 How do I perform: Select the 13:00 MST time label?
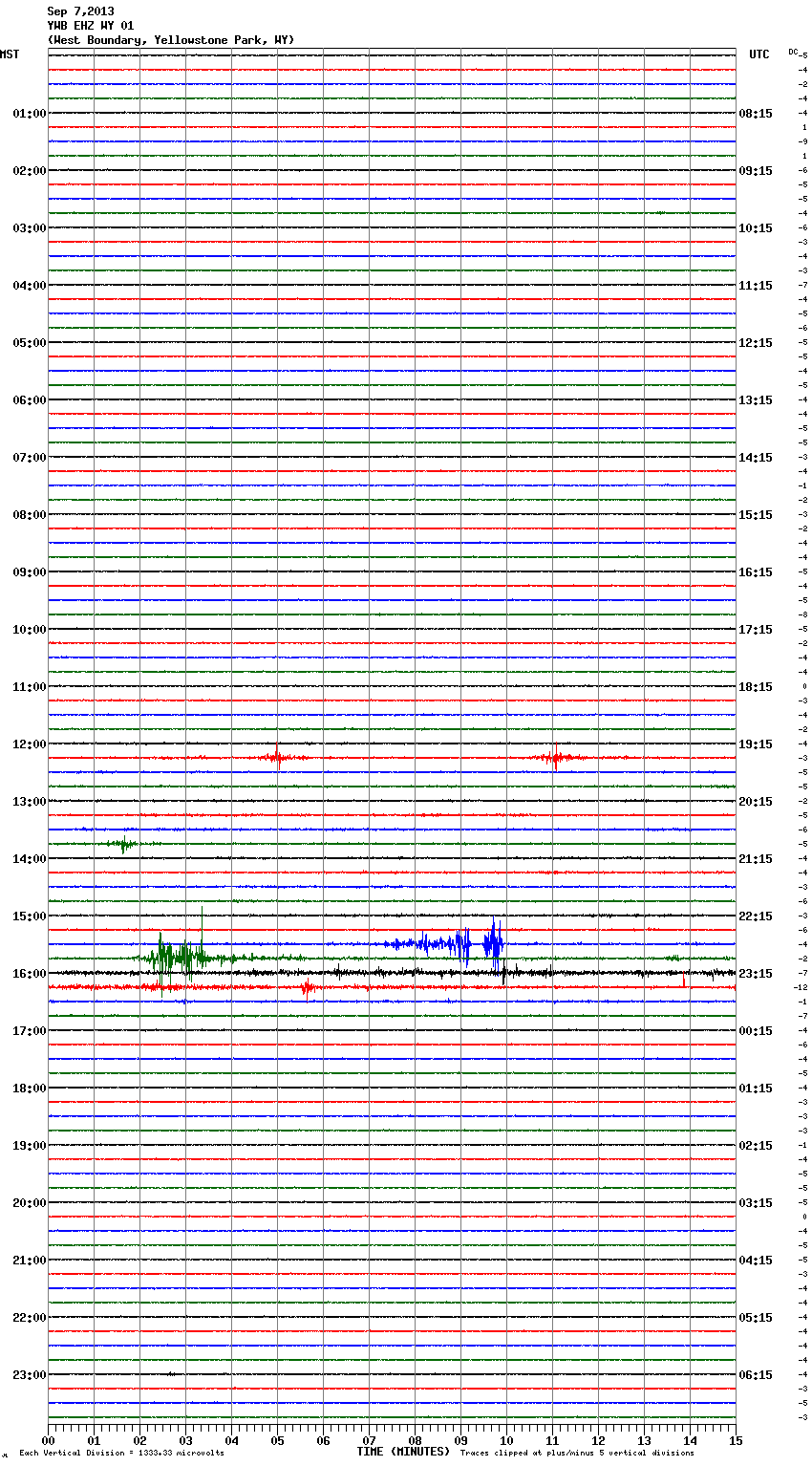(30, 801)
